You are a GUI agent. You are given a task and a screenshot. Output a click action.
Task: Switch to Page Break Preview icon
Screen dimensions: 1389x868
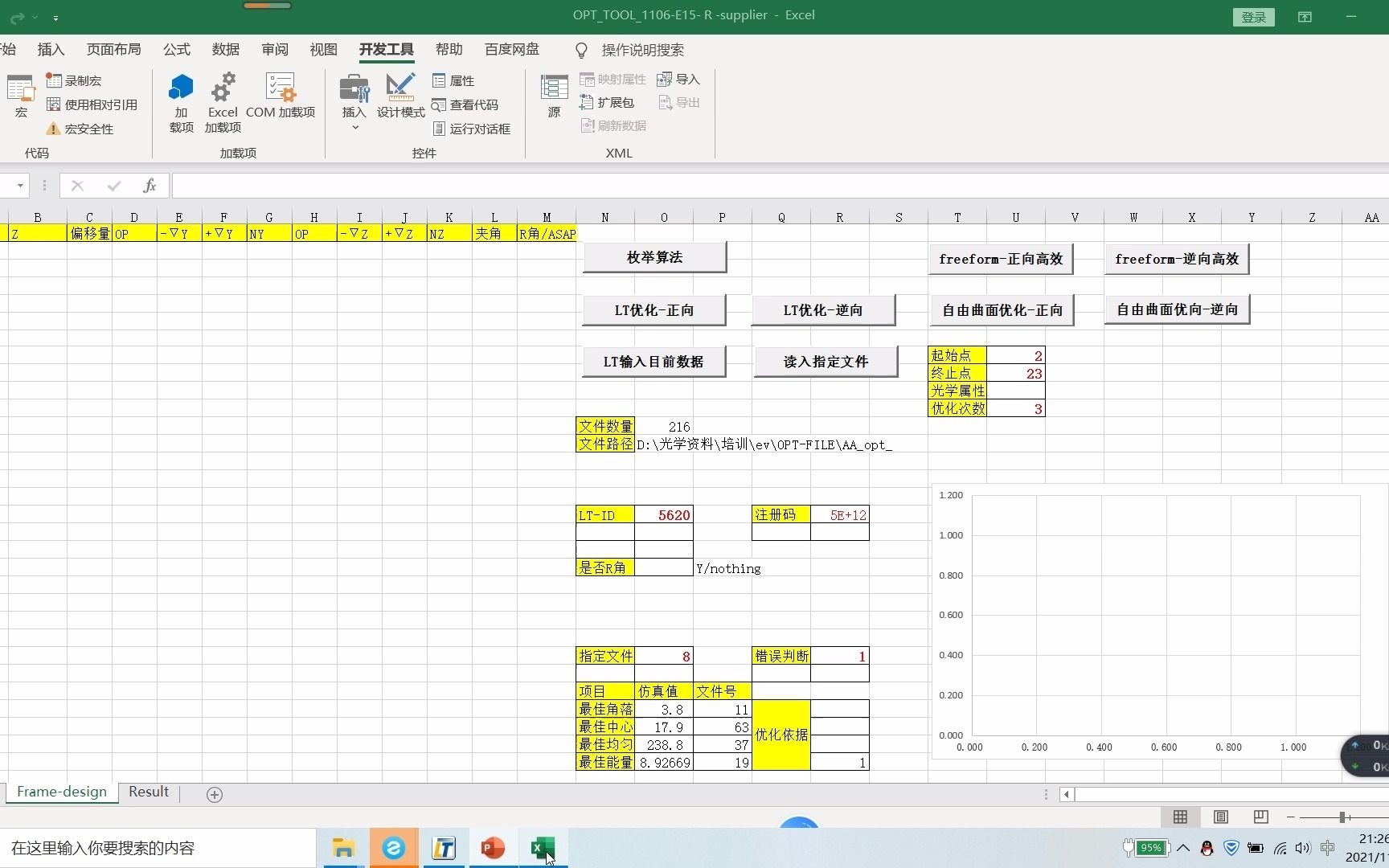pyautogui.click(x=1260, y=817)
